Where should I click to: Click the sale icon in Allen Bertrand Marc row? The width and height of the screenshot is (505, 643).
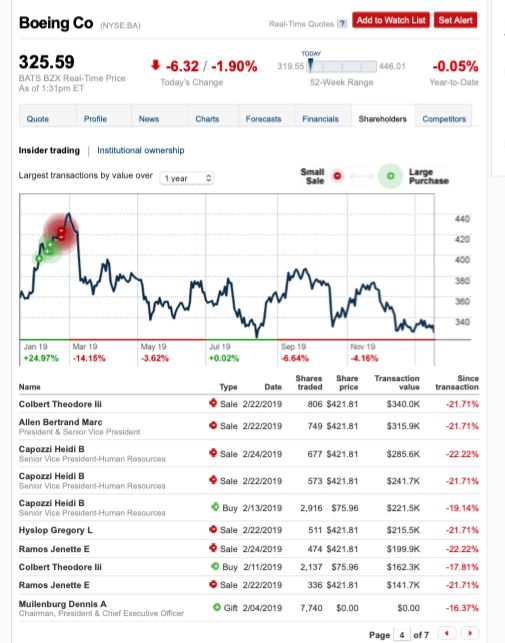pos(213,425)
